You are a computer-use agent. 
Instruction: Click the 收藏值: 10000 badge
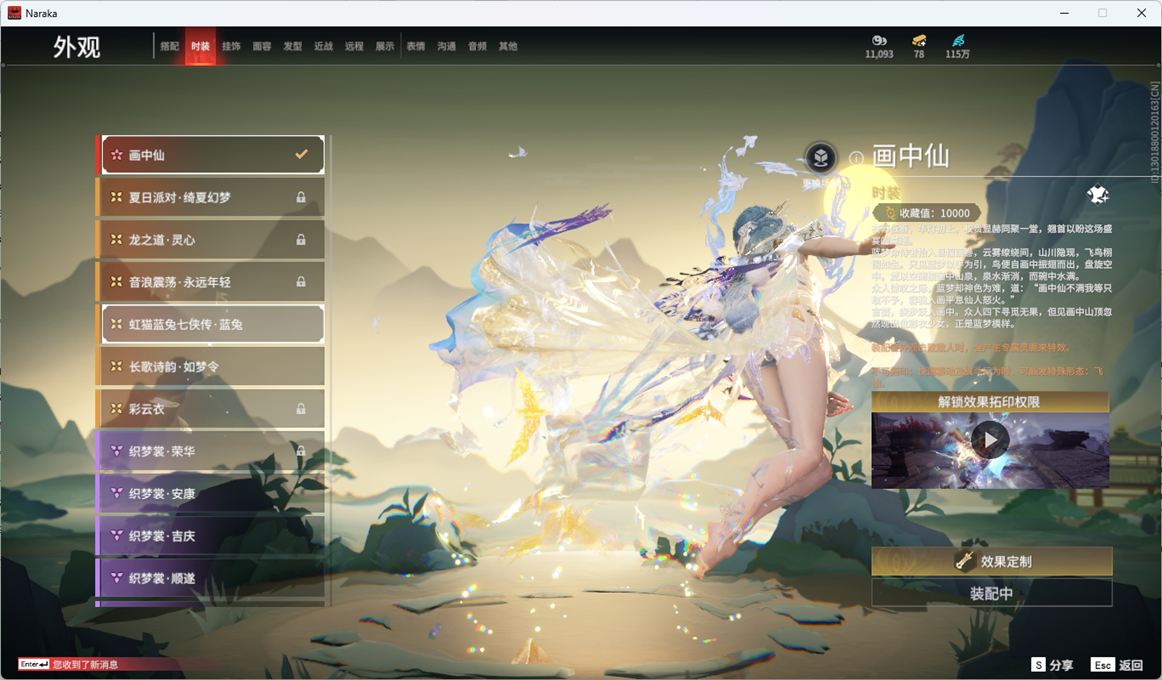[927, 213]
